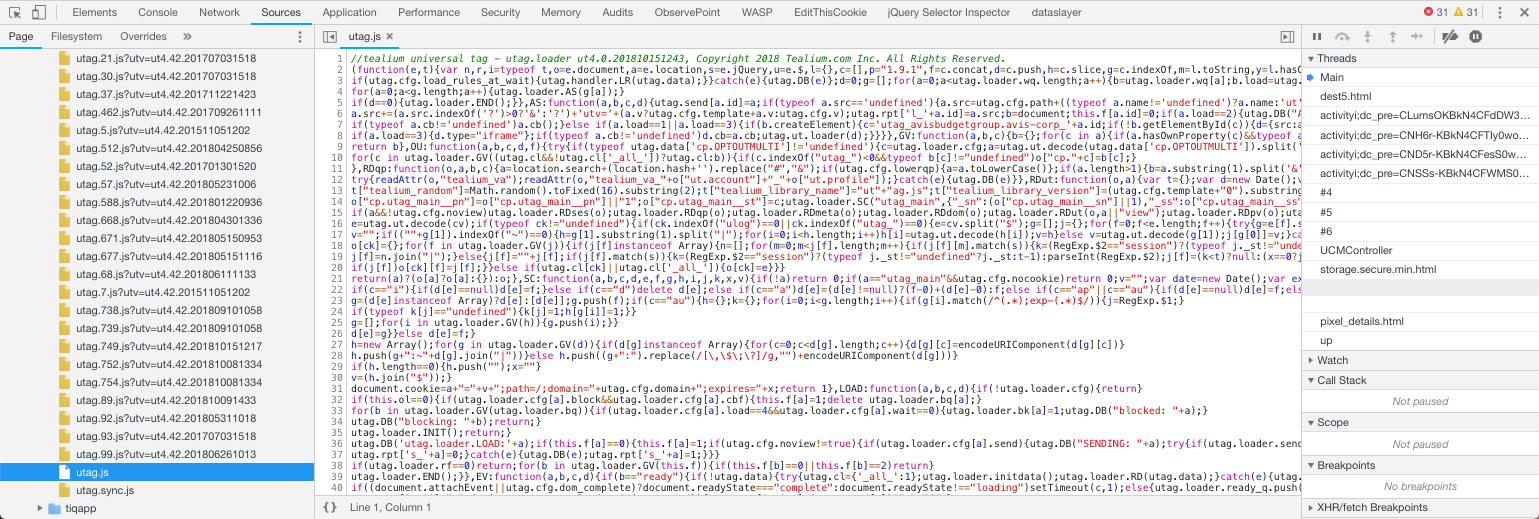Collapse the Scope section
This screenshot has height=519, width=1539.
pos(1420,422)
